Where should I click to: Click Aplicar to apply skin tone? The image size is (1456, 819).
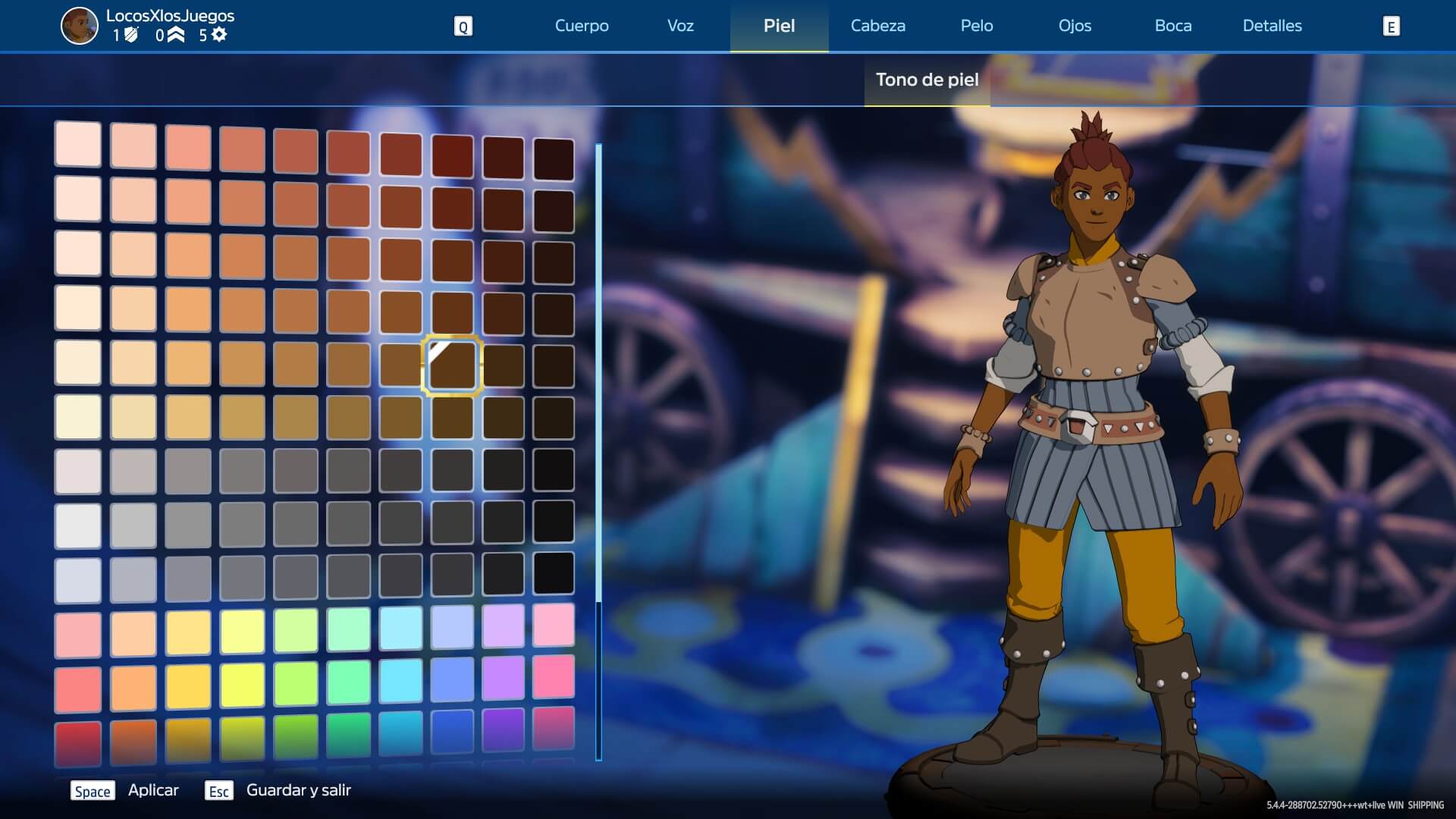[153, 790]
